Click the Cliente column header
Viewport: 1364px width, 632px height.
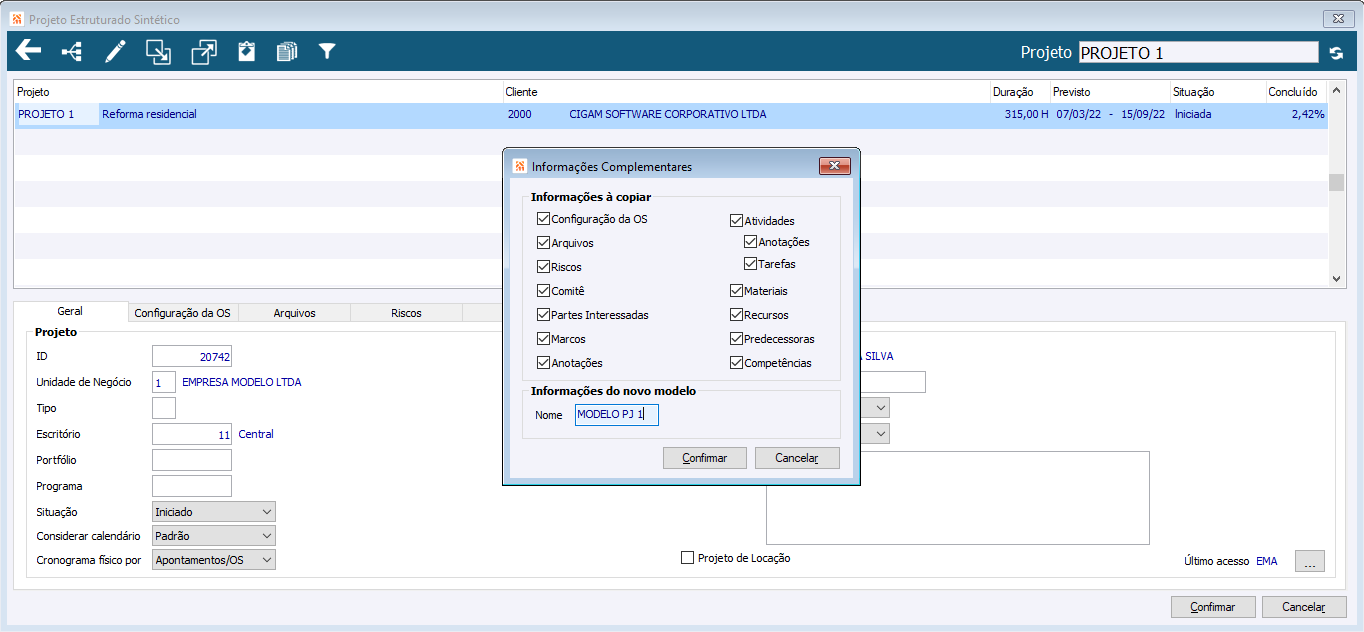click(746, 92)
